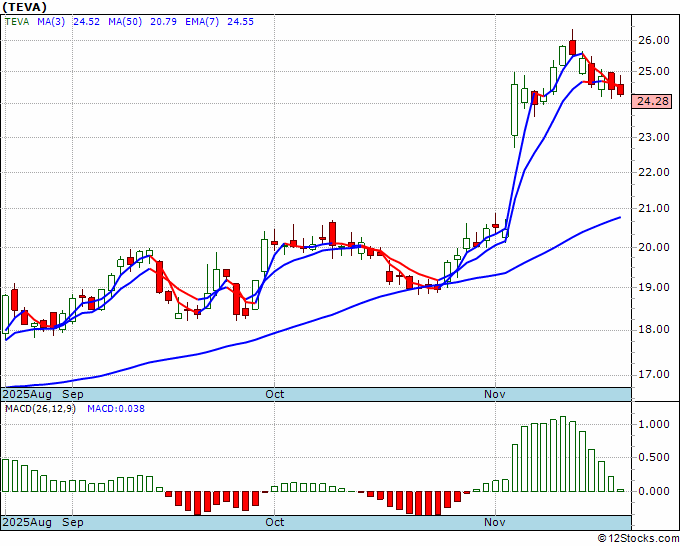Click Sep on the MACD date axis
Image resolution: width=680 pixels, height=546 pixels.
[x=73, y=522]
